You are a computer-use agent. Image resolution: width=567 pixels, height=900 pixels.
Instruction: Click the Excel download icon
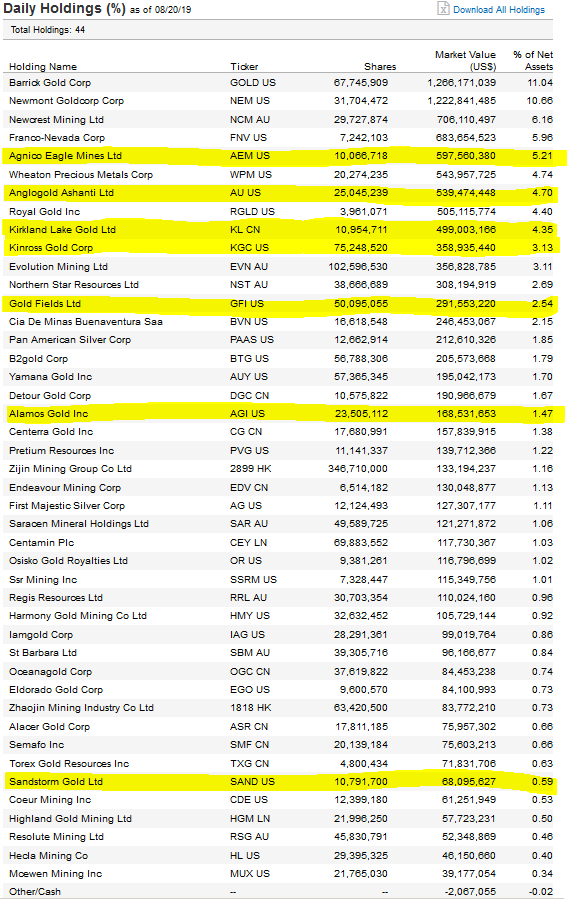click(442, 9)
